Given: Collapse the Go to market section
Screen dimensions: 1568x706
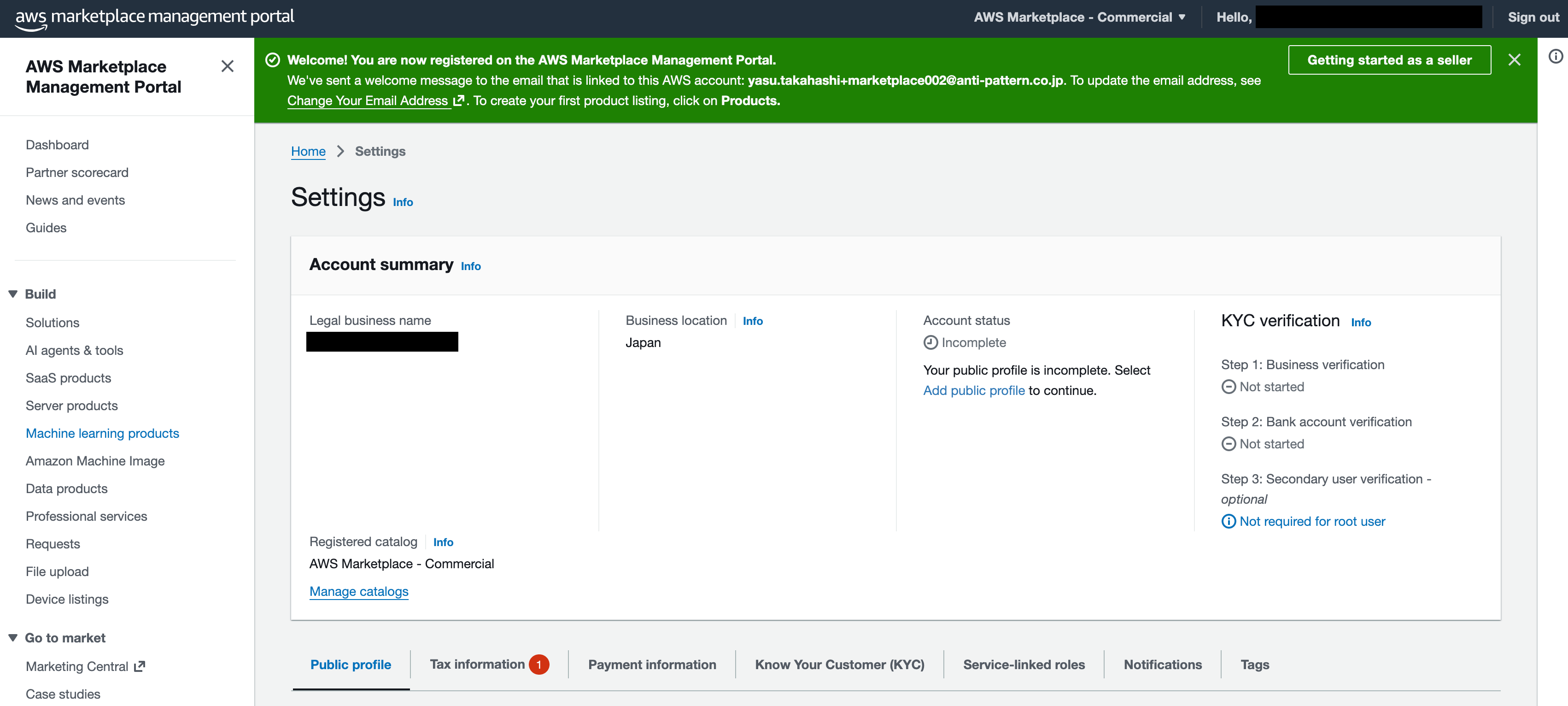Looking at the screenshot, I should [13, 638].
